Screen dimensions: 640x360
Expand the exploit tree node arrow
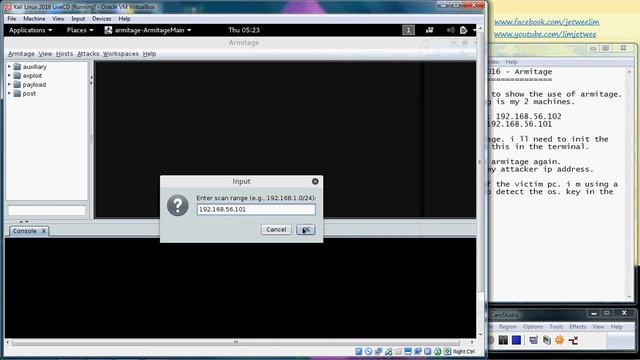(9, 75)
